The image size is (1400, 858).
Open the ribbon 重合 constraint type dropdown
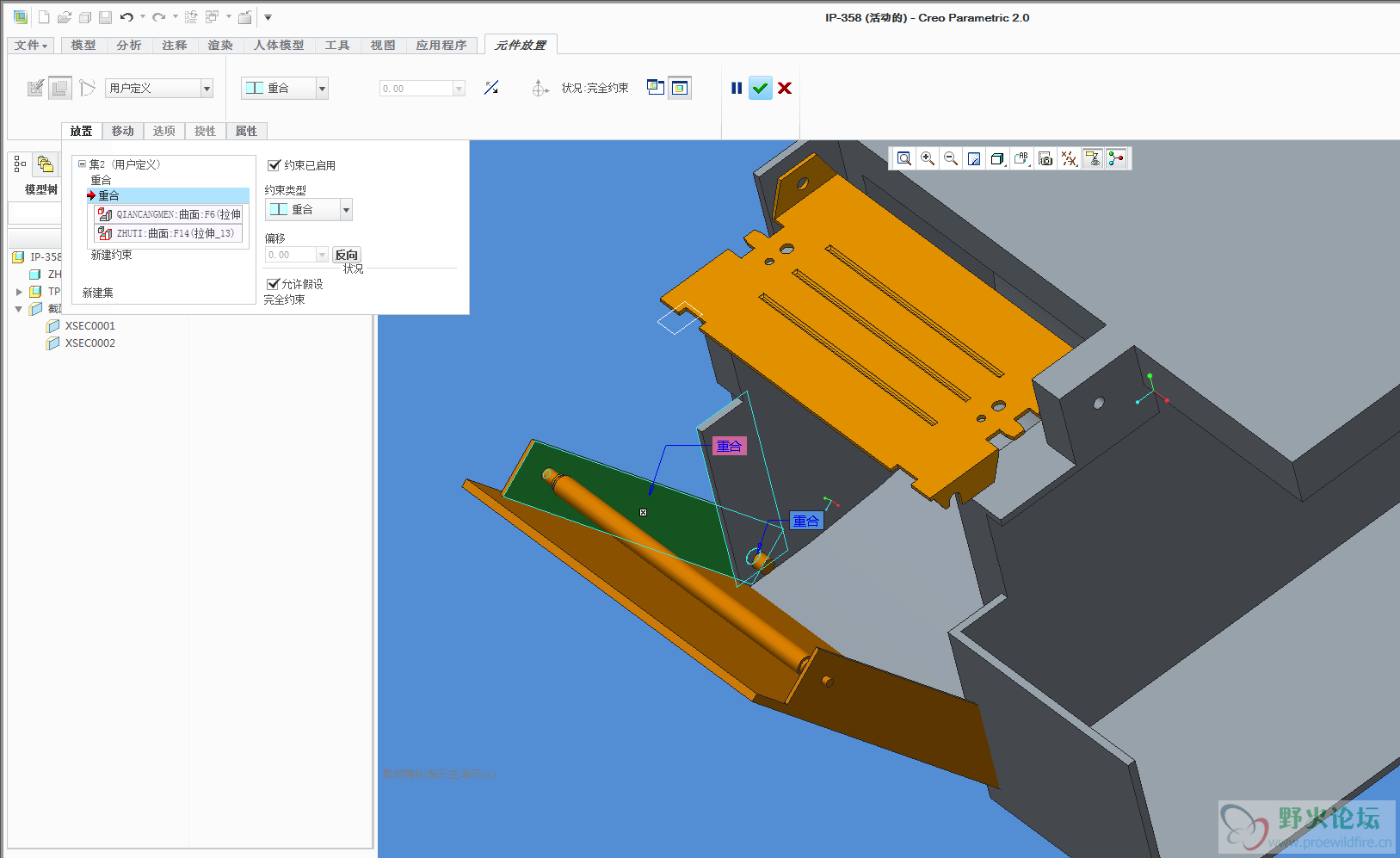(x=322, y=88)
